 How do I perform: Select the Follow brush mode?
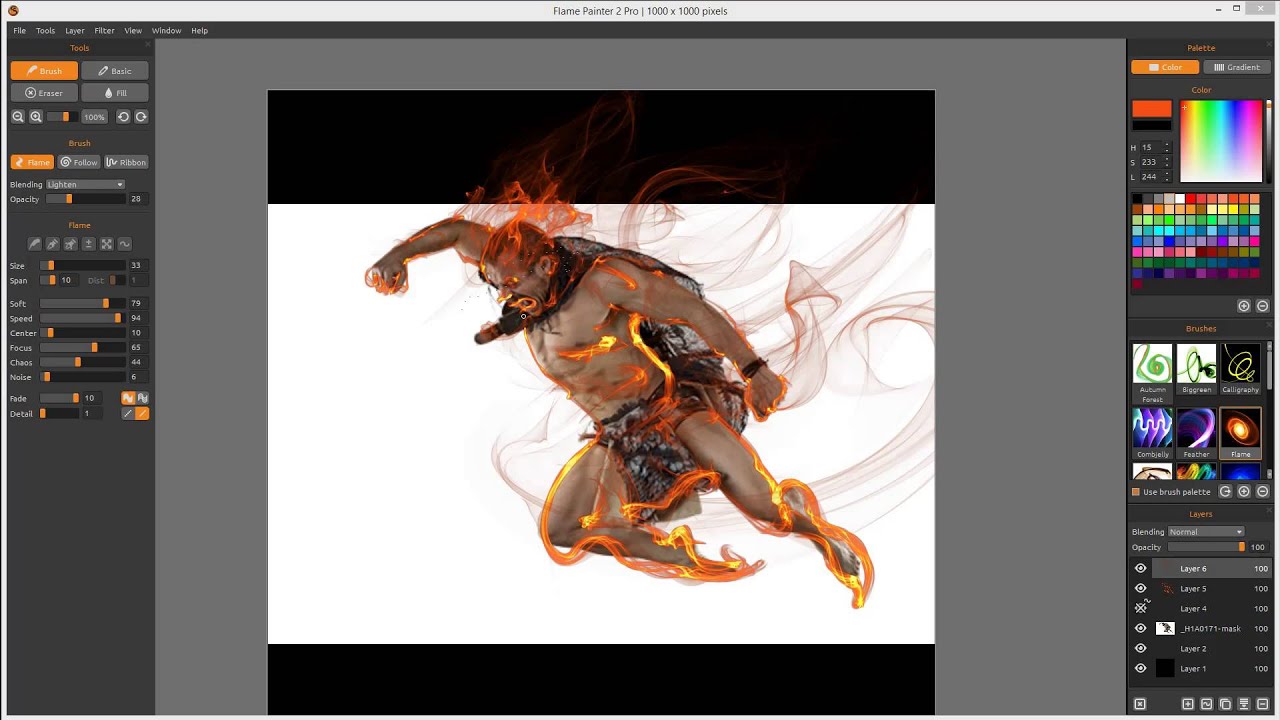(x=79, y=162)
